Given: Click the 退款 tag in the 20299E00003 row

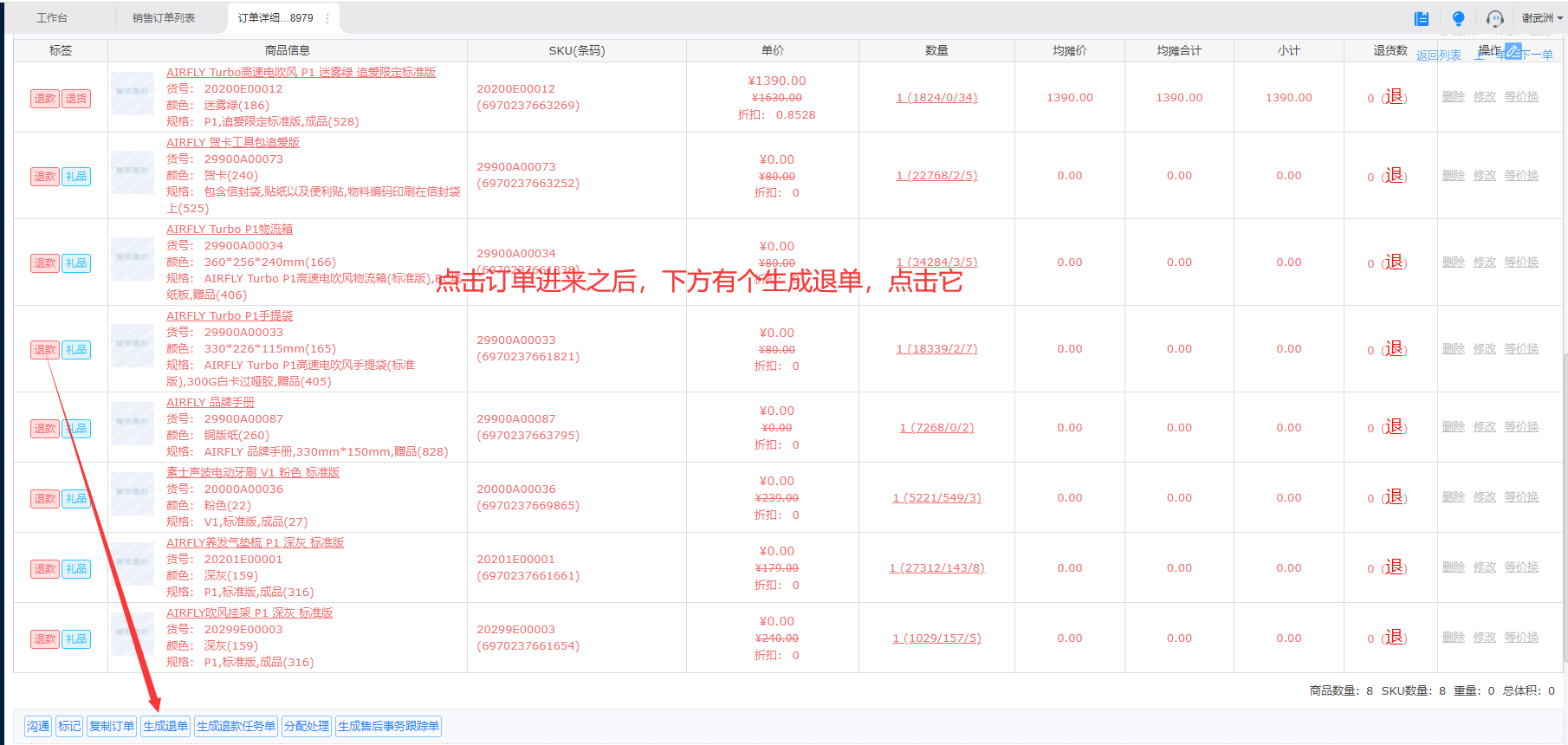Looking at the screenshot, I should 45,639.
